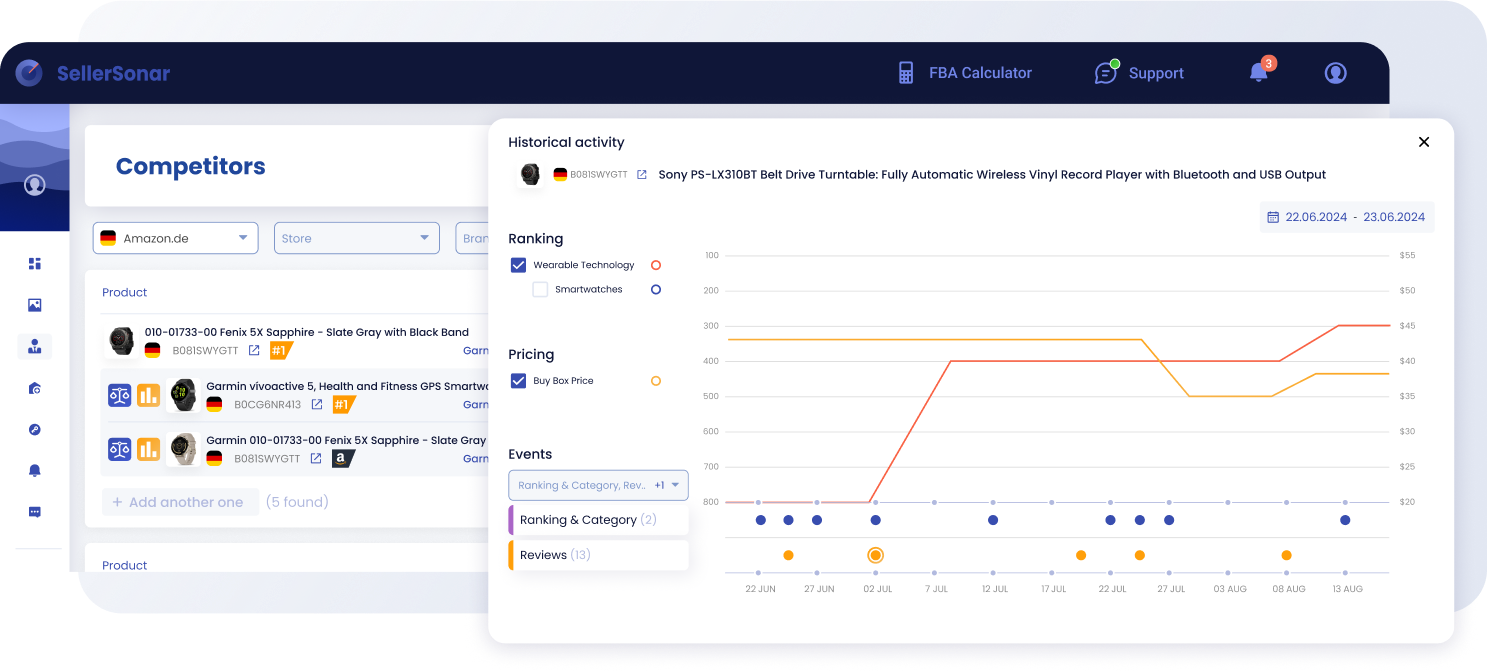Open the FBA Calculator icon
This screenshot has width=1487, height=672.
(906, 73)
